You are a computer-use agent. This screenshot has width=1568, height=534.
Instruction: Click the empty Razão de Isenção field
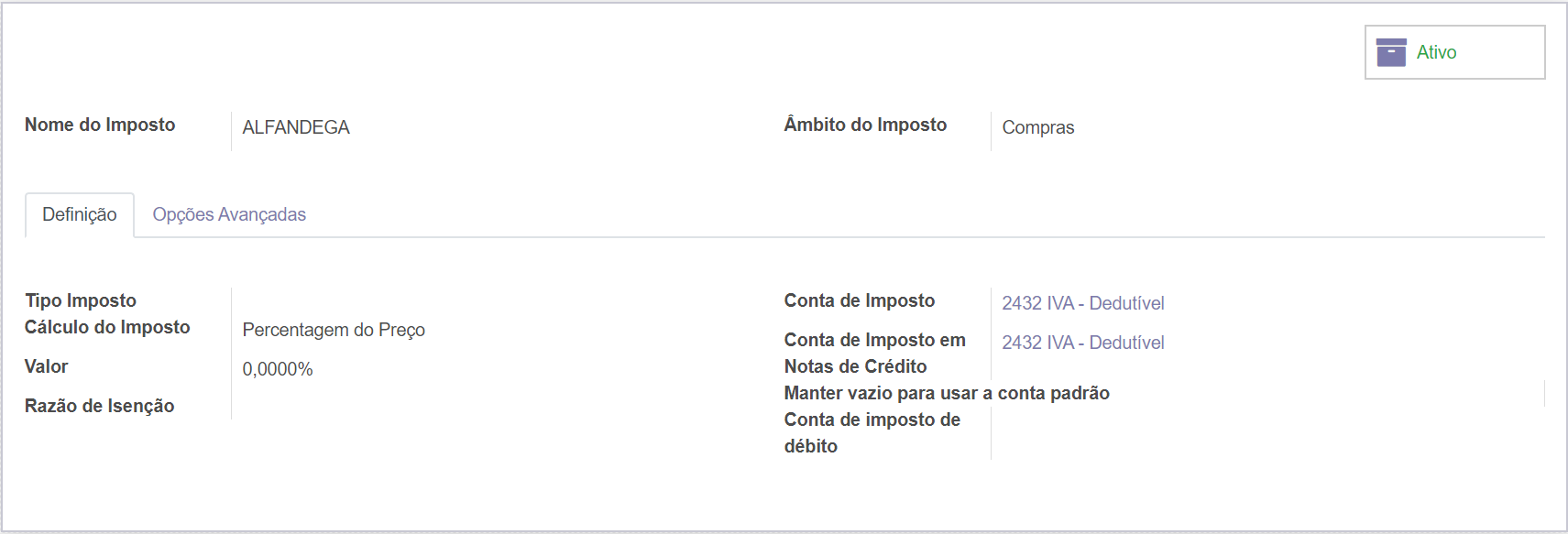pyautogui.click(x=495, y=406)
